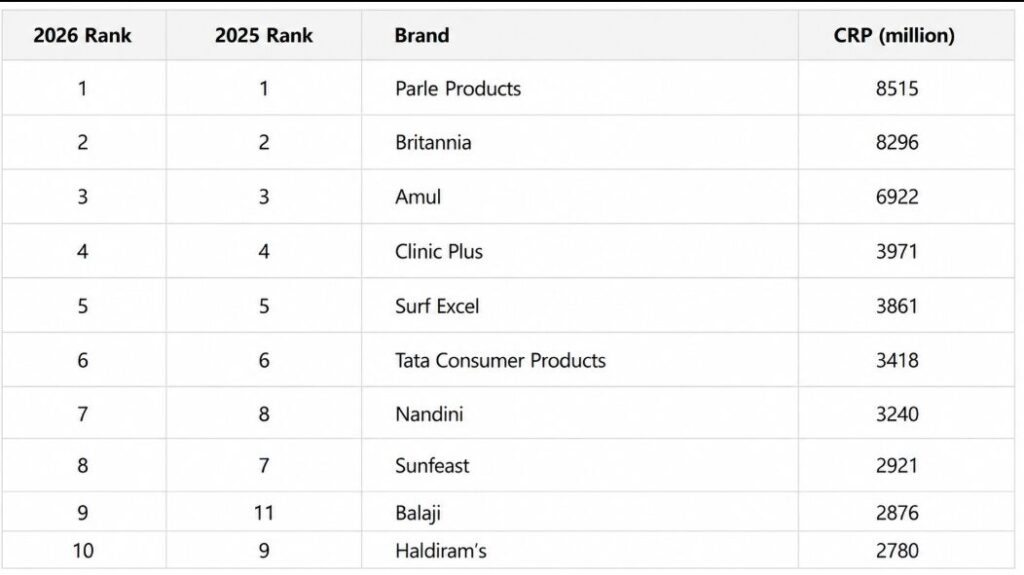The width and height of the screenshot is (1024, 575).
Task: Click the 2025 Rank column header
Action: pos(264,35)
